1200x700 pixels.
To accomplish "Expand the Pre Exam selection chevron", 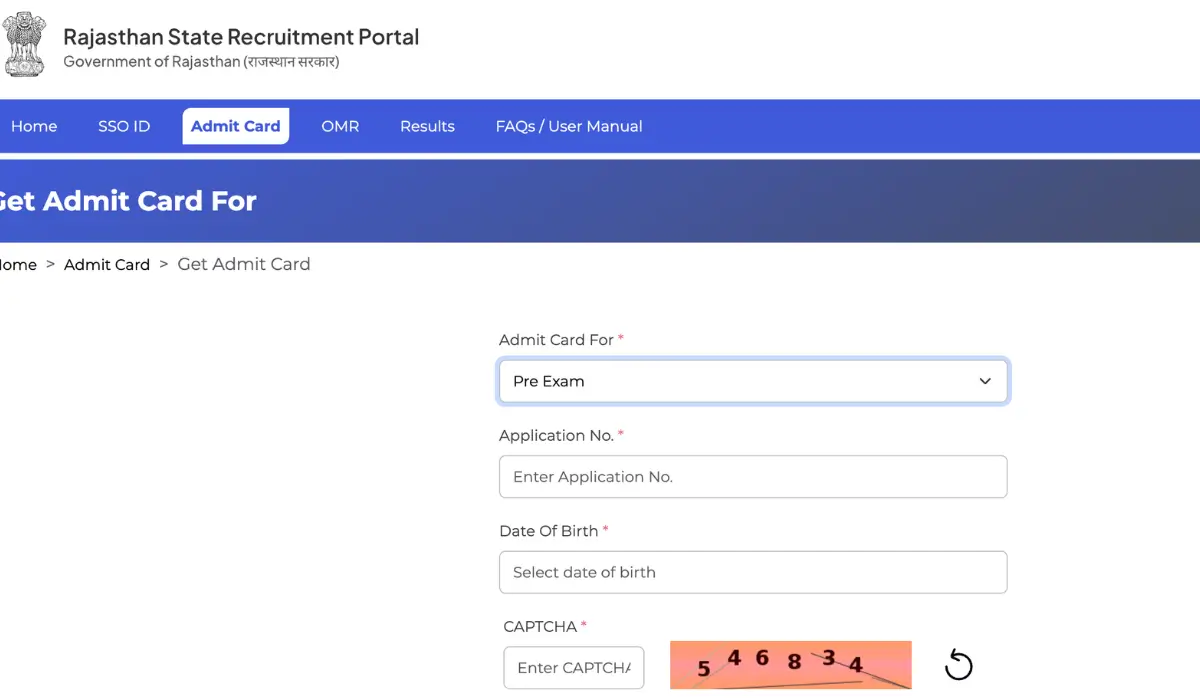I will [984, 381].
